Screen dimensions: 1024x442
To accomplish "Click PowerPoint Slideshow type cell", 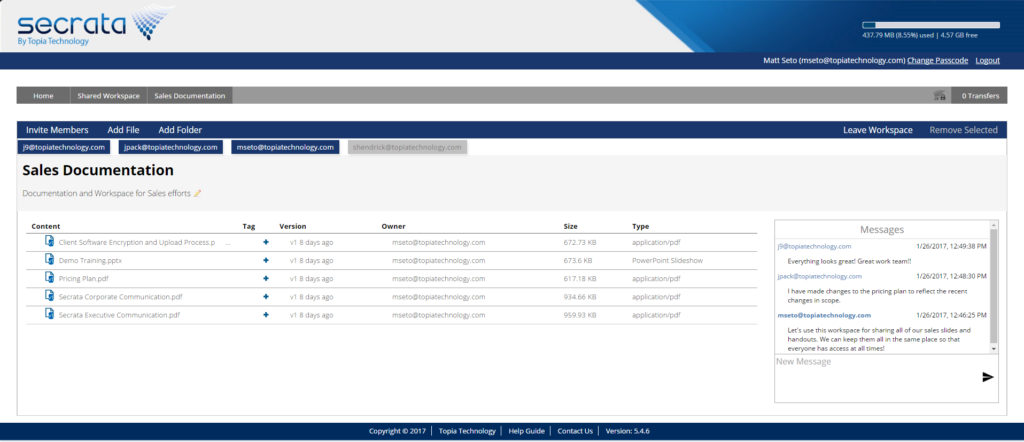I will [x=667, y=260].
